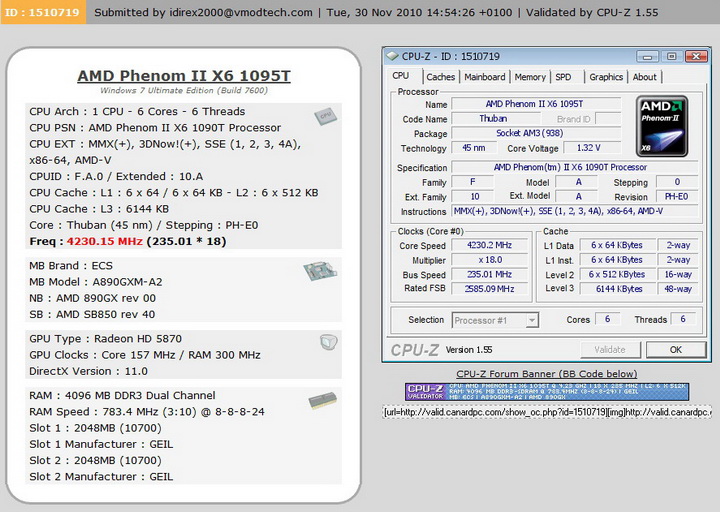
Task: Click the CPU-Z Forum Banner link
Action: (x=546, y=374)
